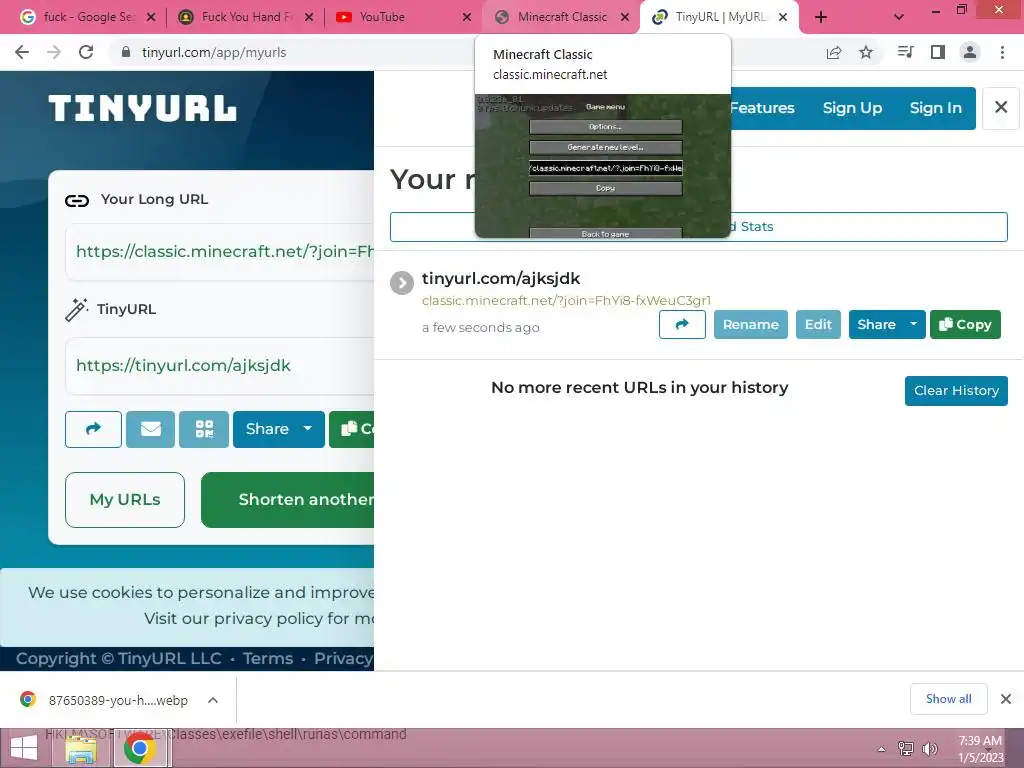Click the TinyURL logo
This screenshot has width=1024, height=768.
point(142,108)
